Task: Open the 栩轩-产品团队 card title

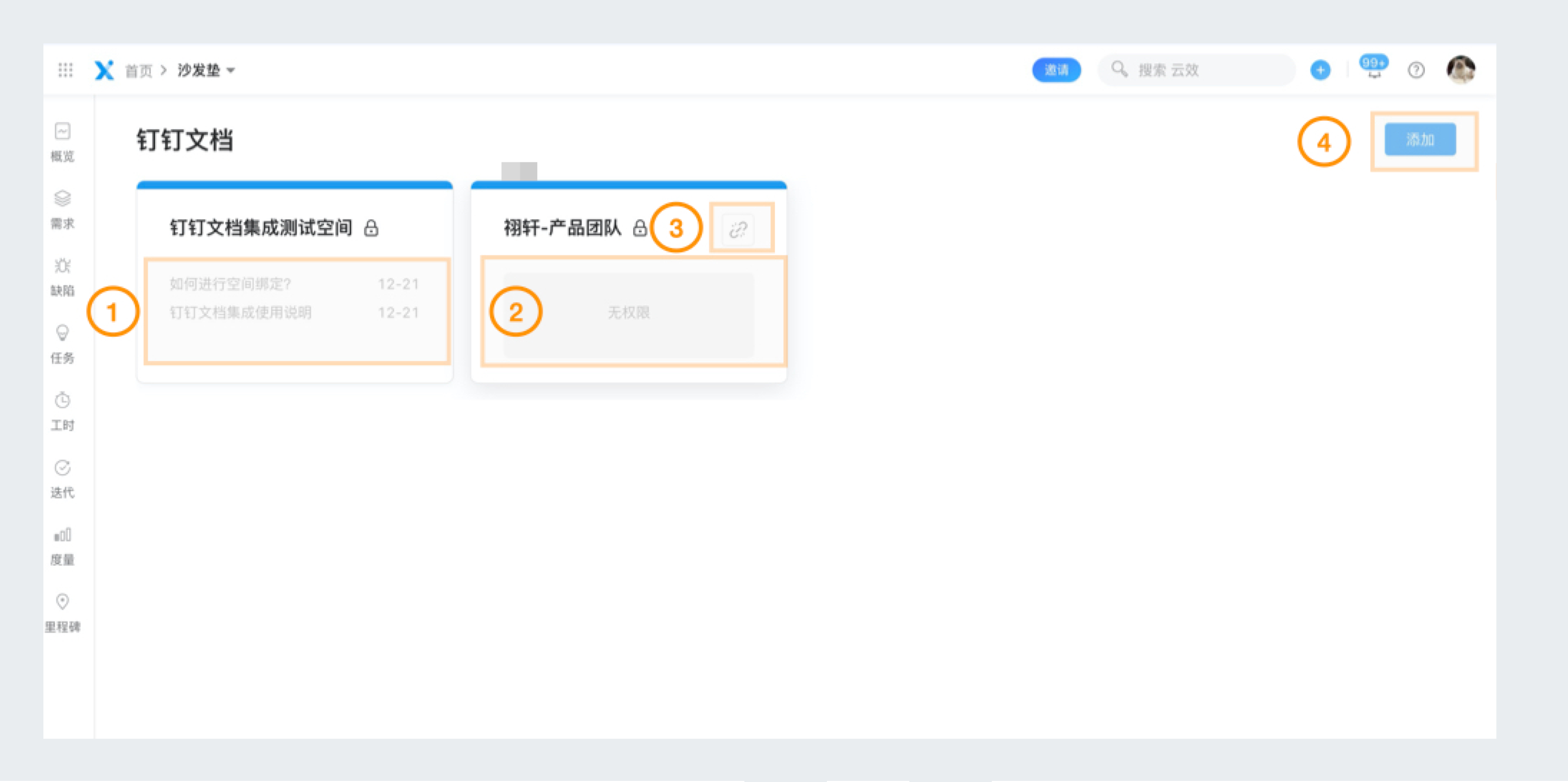Action: click(563, 228)
